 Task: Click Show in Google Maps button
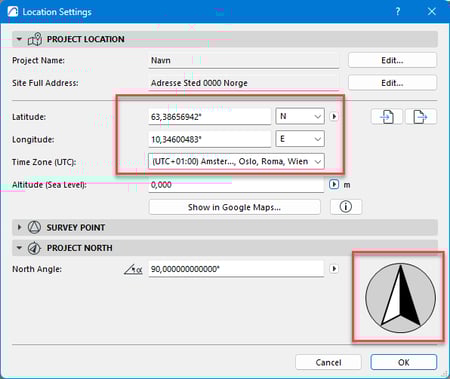pyautogui.click(x=235, y=207)
